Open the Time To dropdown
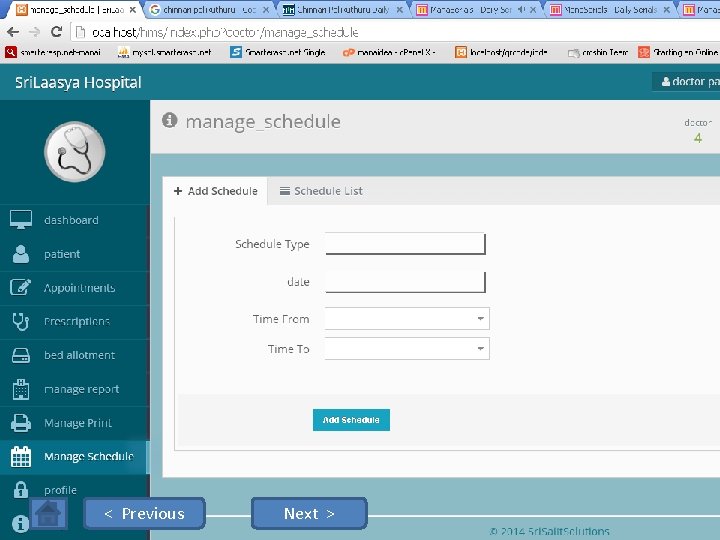 [407, 349]
